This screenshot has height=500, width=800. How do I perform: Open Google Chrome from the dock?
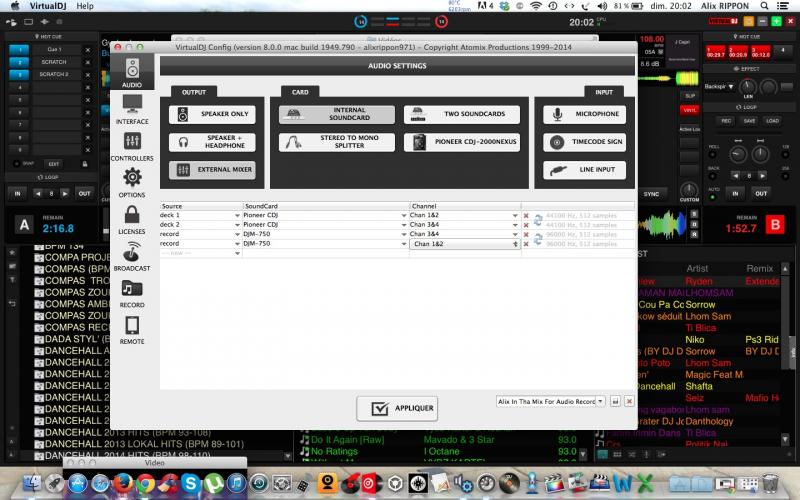(x=145, y=483)
